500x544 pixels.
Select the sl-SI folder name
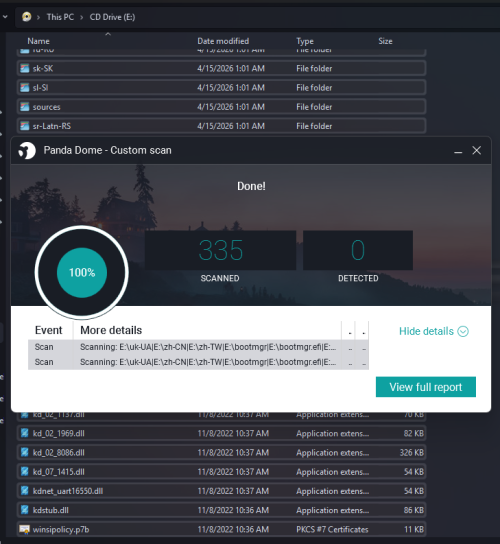[x=40, y=88]
